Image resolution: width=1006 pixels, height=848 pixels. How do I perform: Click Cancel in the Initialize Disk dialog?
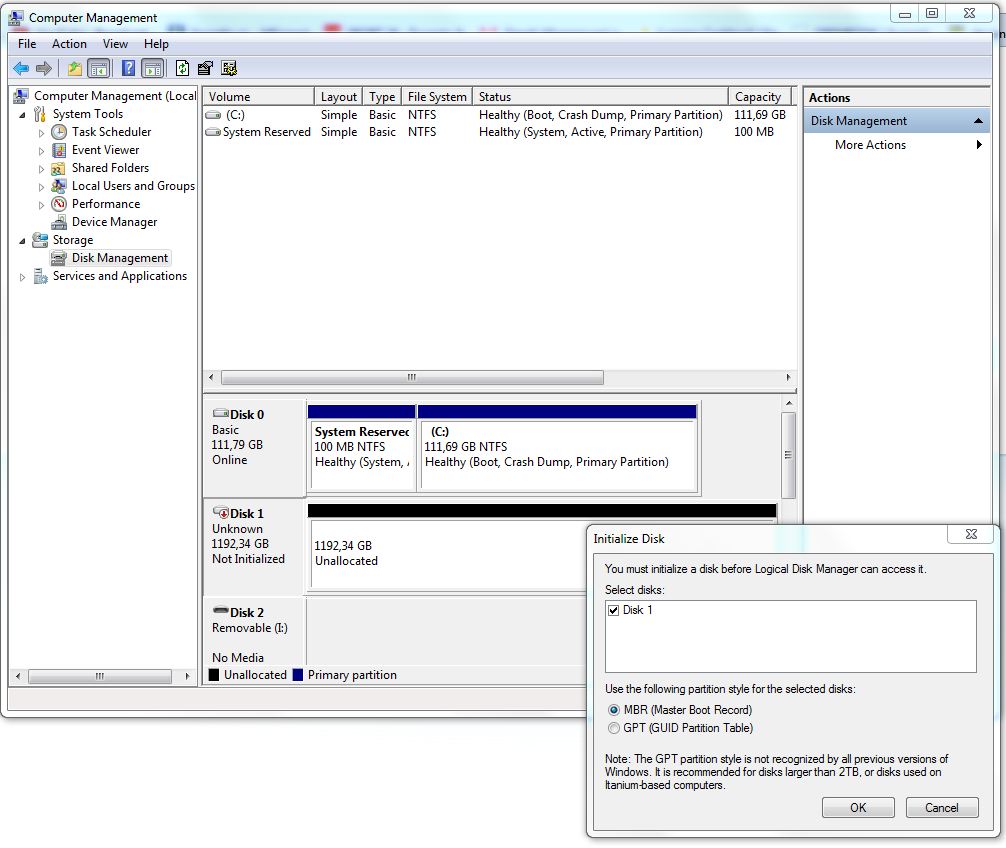pyautogui.click(x=941, y=808)
